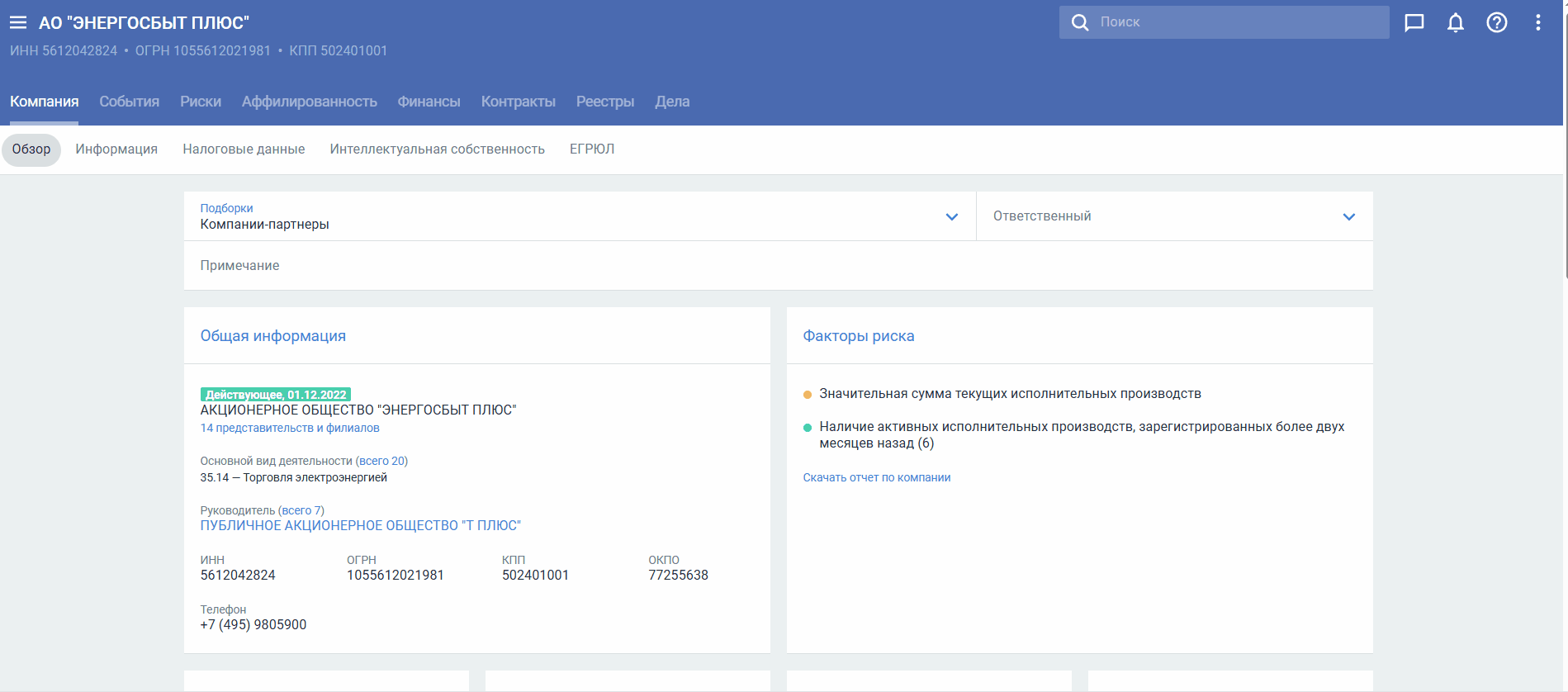Open the 14 представительств и филиалов link
The width and height of the screenshot is (1568, 692).
(x=290, y=428)
